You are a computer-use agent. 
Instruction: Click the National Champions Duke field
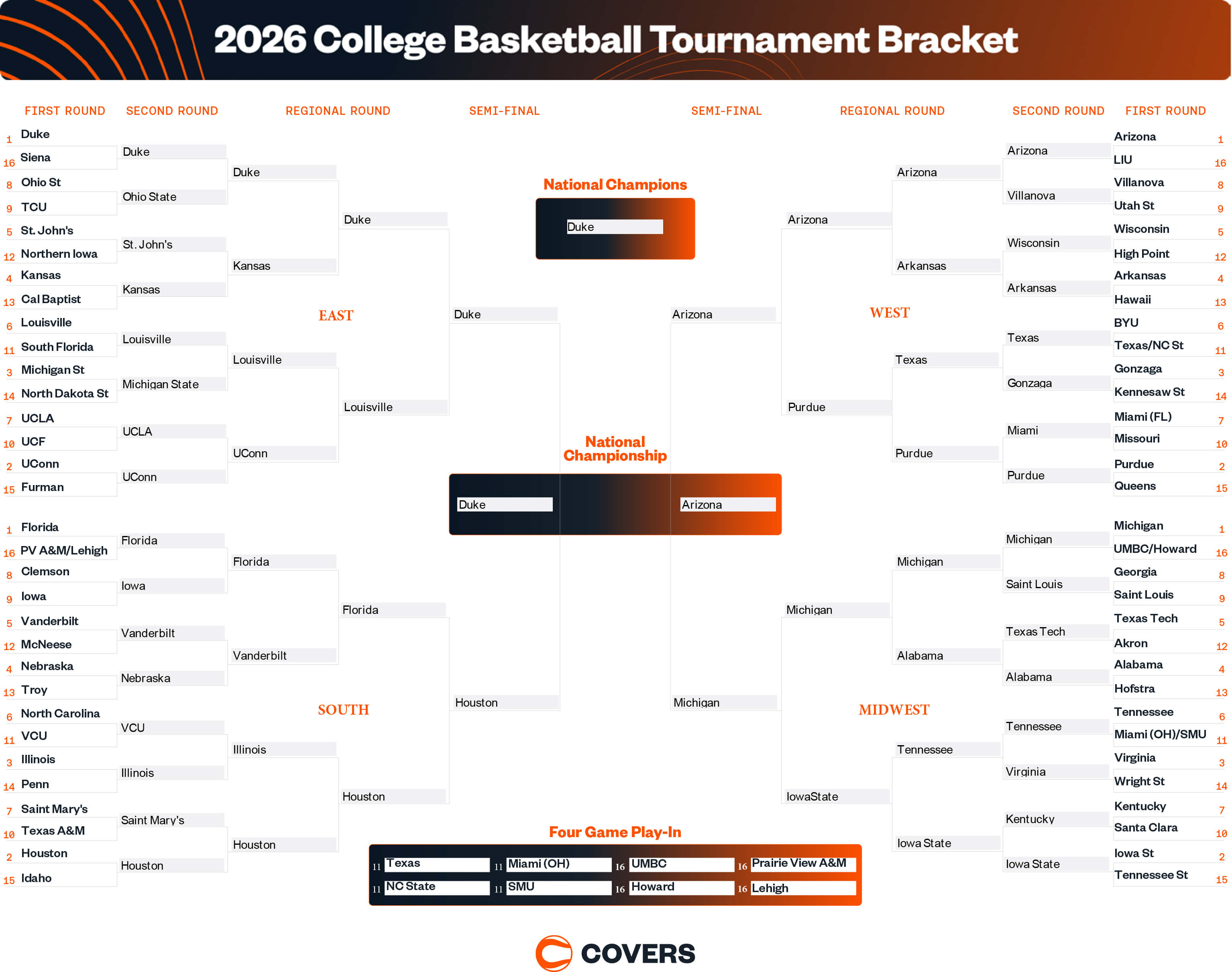point(615,227)
